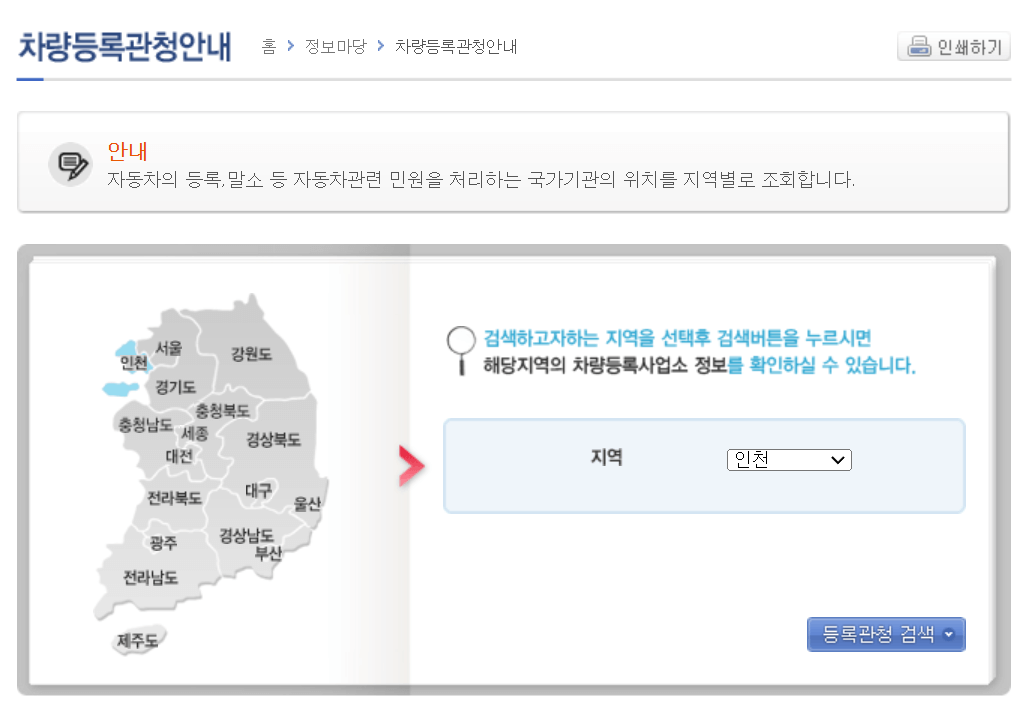Screen dimensions: 1020x709
Task: Open 정보마당 from the breadcrumb trail
Action: tap(334, 45)
